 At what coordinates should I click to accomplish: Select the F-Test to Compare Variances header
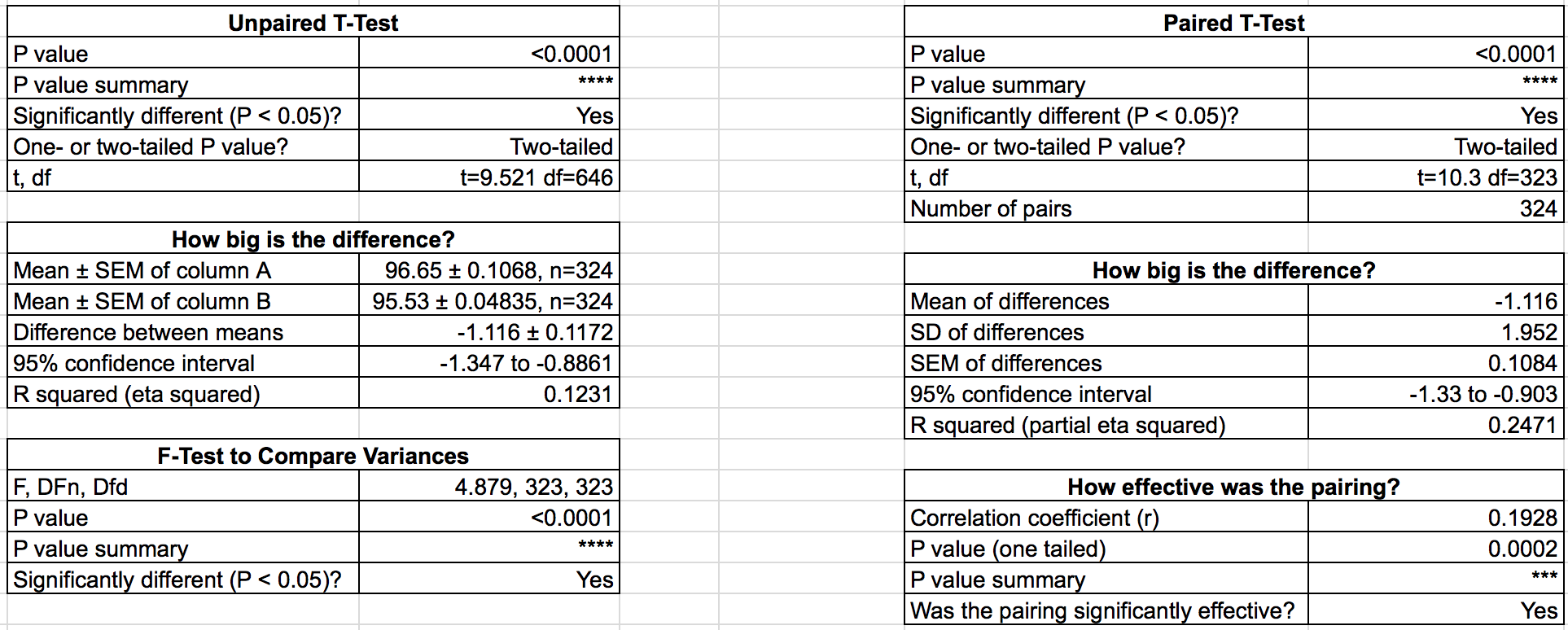(313, 456)
